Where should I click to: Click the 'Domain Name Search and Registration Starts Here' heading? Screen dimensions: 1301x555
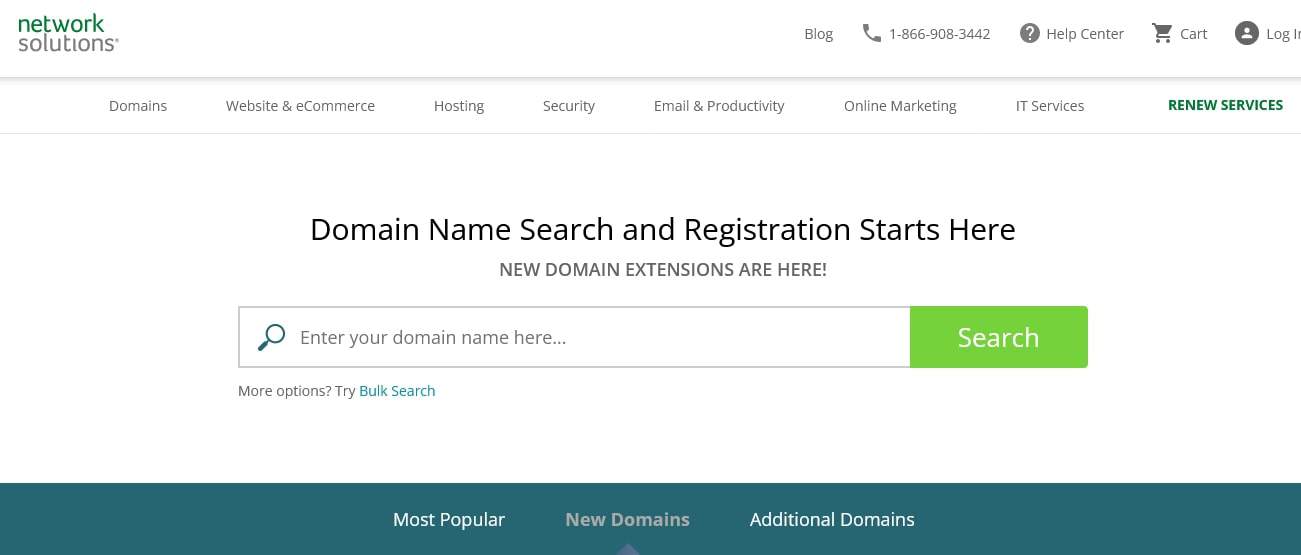(x=663, y=230)
